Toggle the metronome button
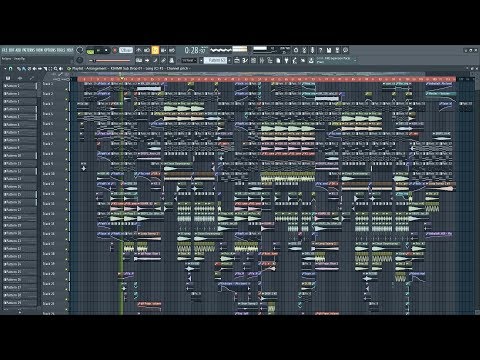The image size is (480, 360). pyautogui.click(x=138, y=50)
